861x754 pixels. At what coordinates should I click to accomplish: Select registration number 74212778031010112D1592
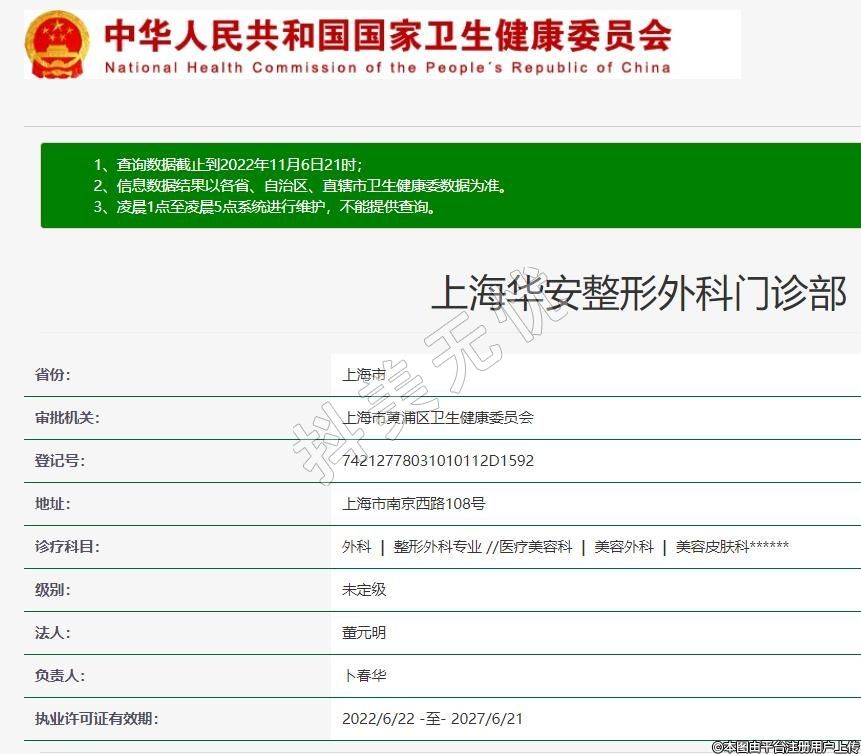coord(438,461)
